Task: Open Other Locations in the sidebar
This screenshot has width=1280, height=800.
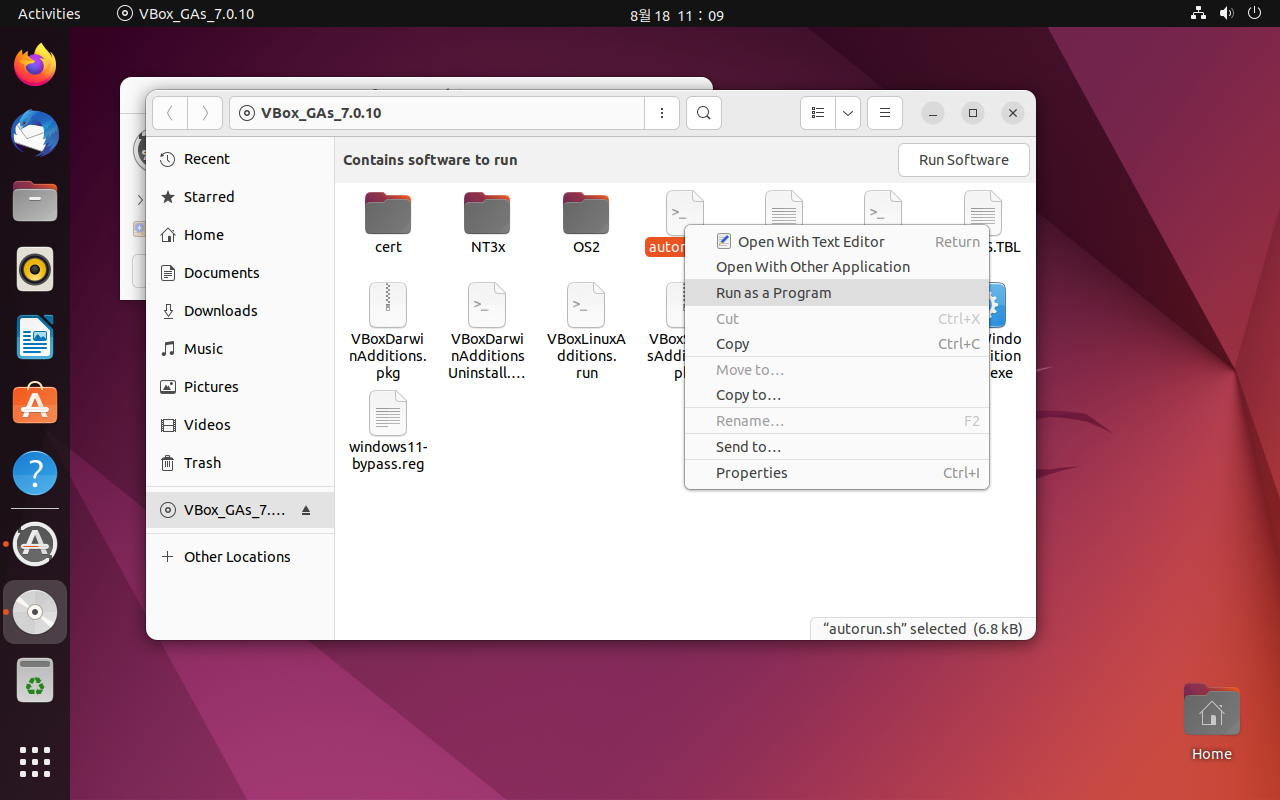Action: coord(240,557)
